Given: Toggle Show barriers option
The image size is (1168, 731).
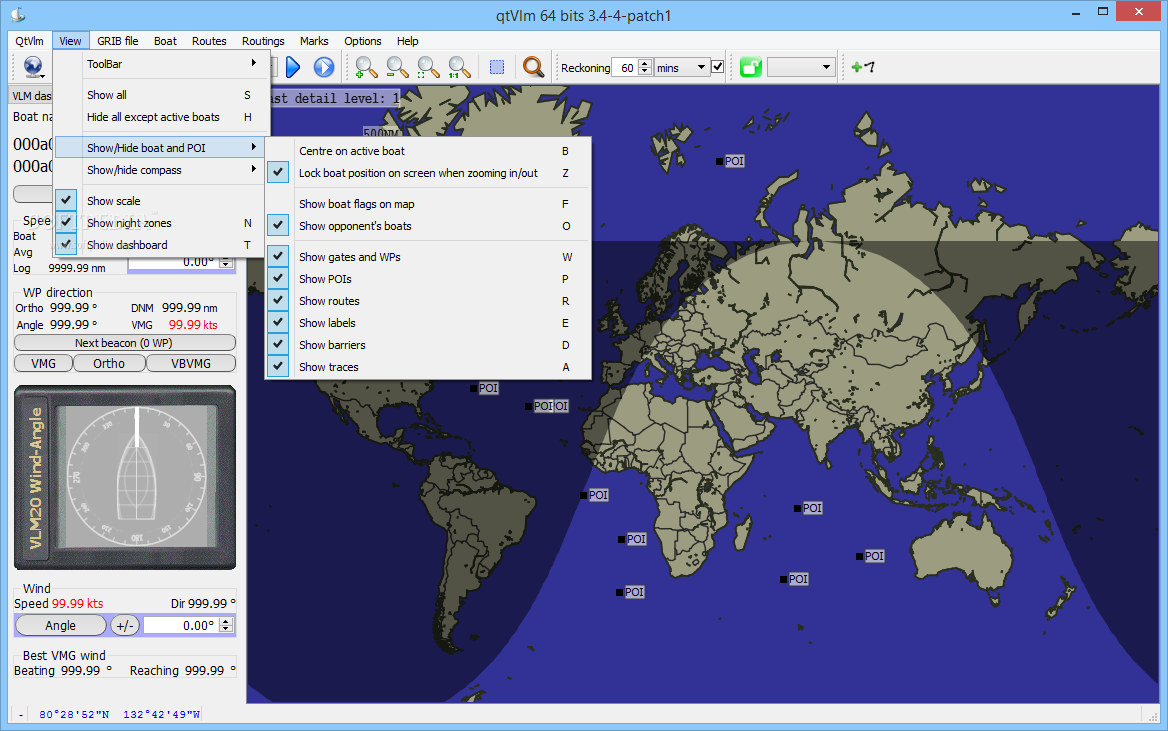Looking at the screenshot, I should click(x=428, y=344).
